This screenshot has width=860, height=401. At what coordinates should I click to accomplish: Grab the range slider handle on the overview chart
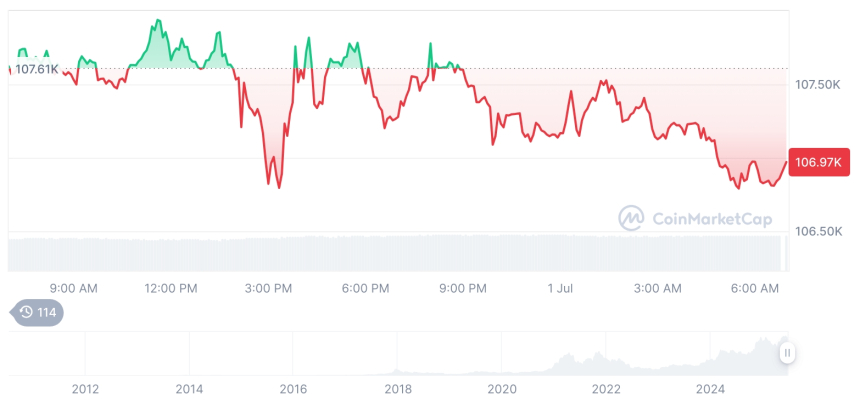coord(787,353)
